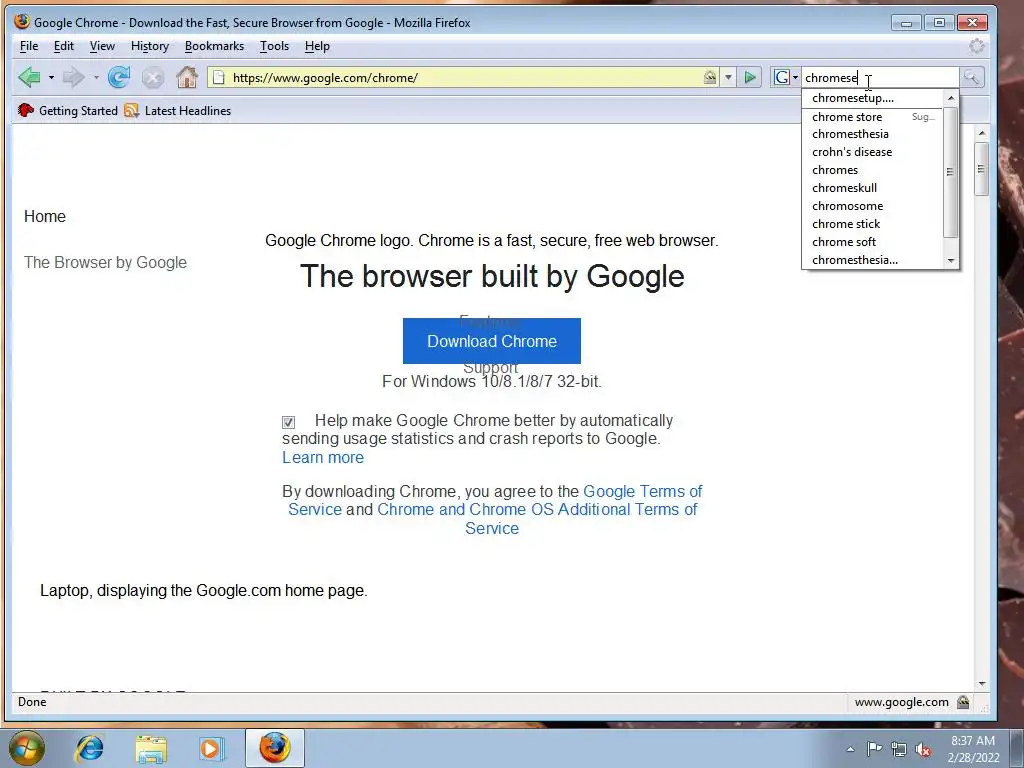
Task: Click the Getting Started bookmark icon
Action: tap(26, 110)
